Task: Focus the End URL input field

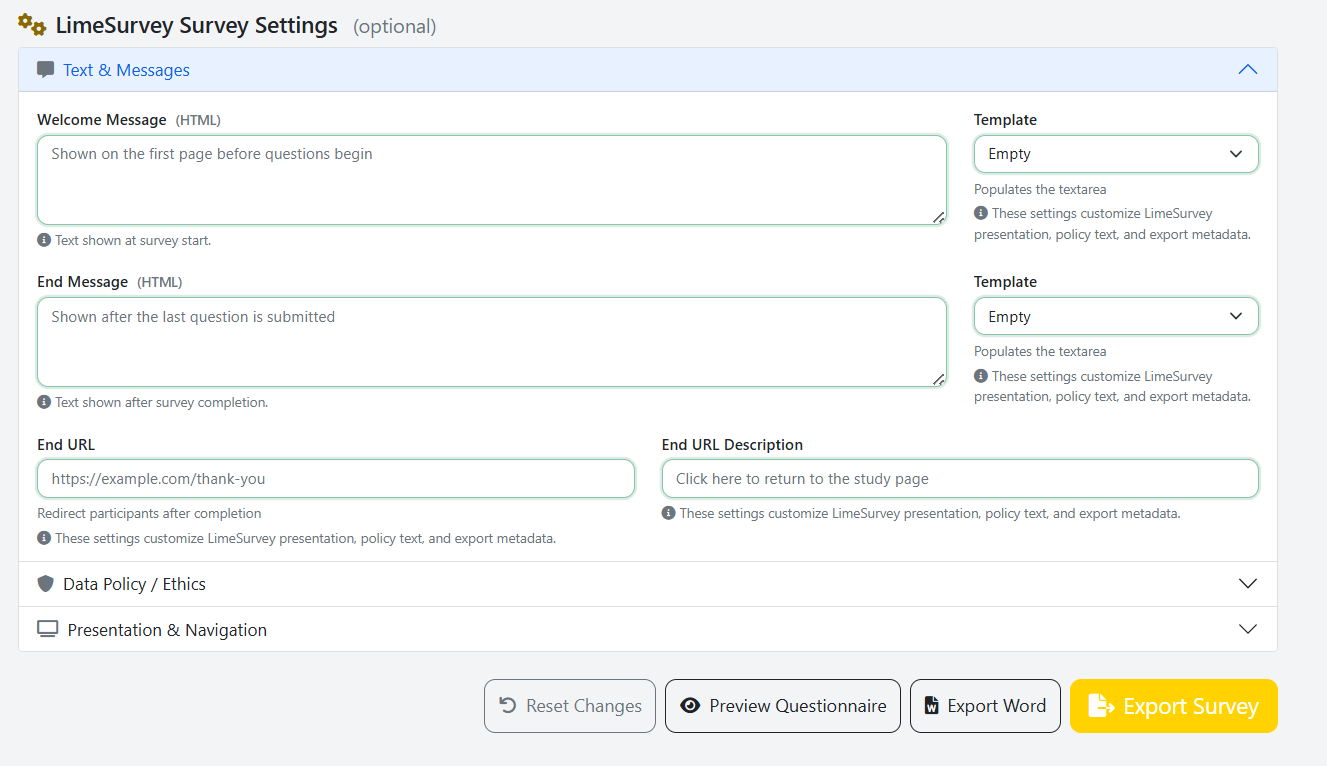Action: click(x=336, y=479)
